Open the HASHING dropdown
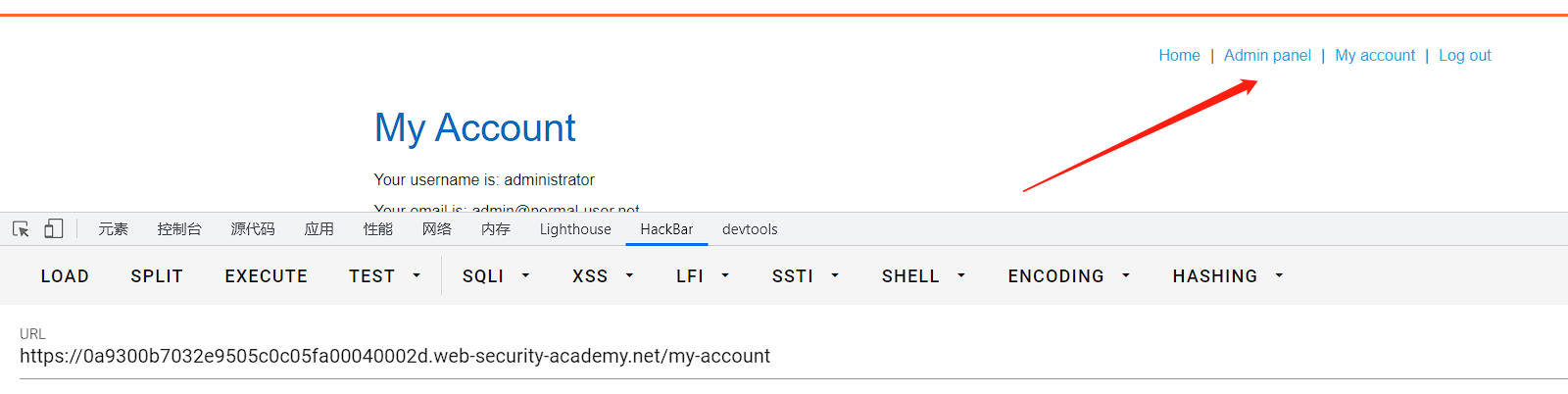Screen dimensions: 1568x394 1228,276
